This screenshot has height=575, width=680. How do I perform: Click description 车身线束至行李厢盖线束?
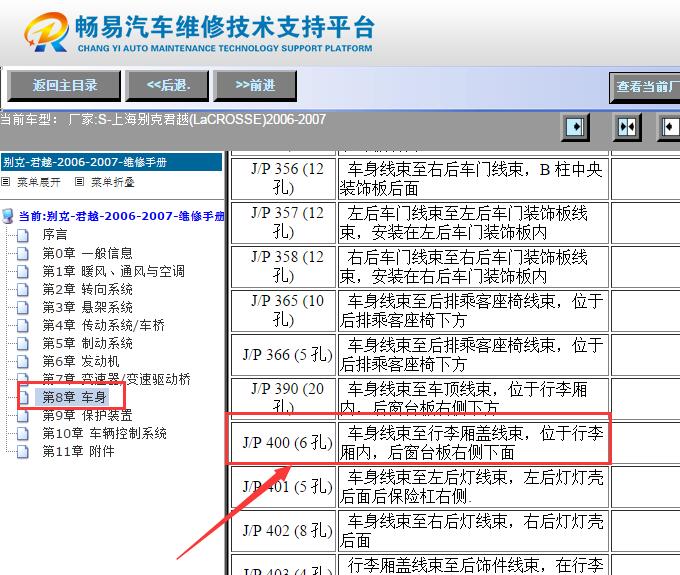coord(473,443)
